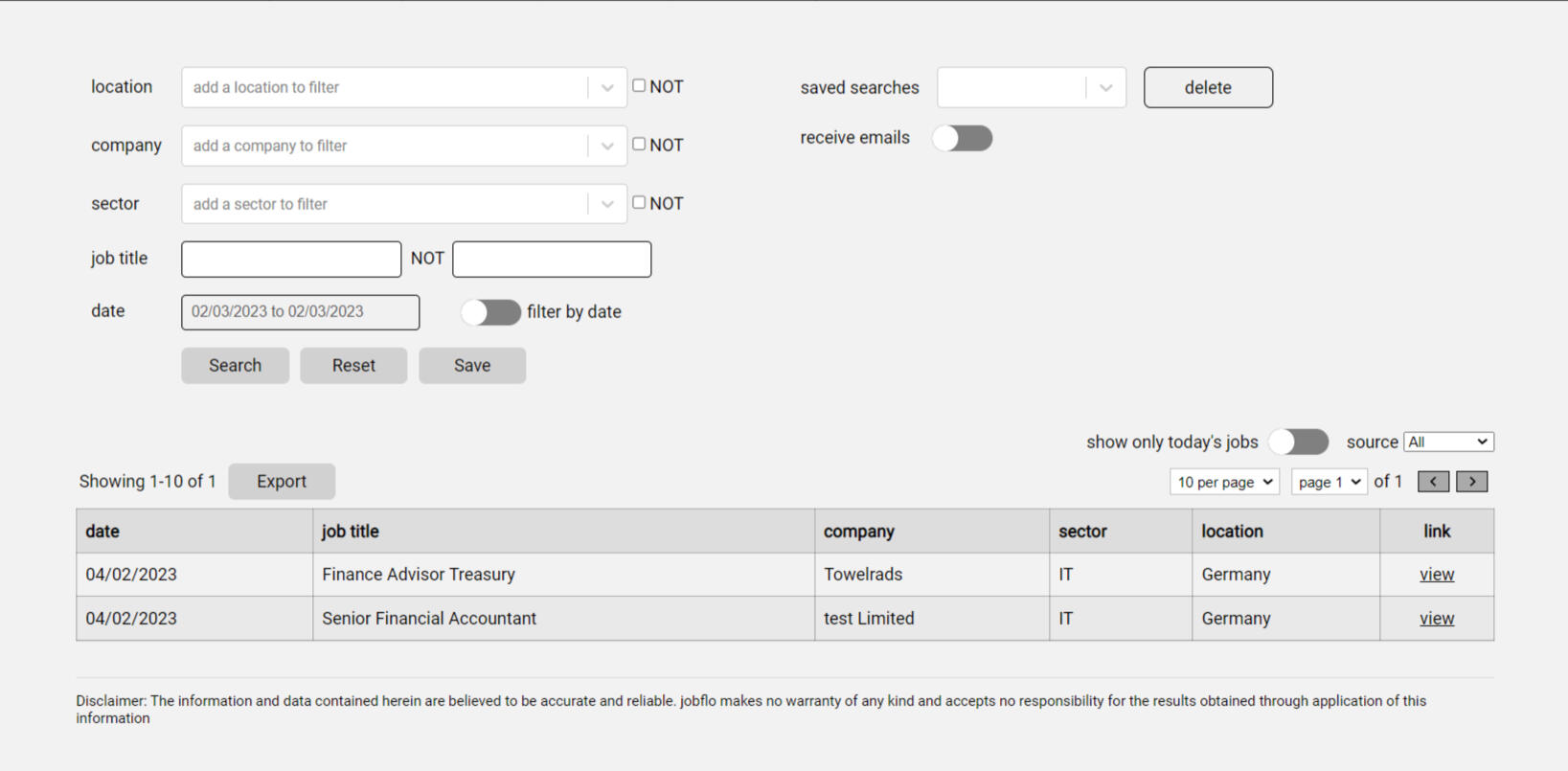Click the previous page arrow button

click(1433, 482)
